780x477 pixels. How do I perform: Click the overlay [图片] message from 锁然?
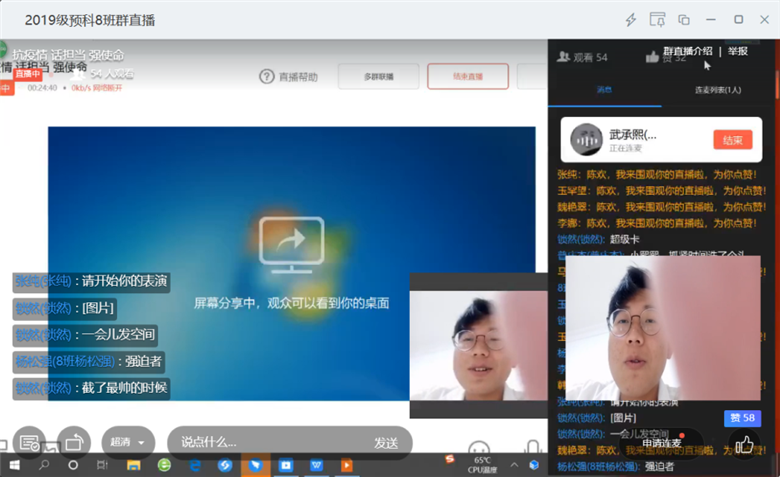click(65, 308)
